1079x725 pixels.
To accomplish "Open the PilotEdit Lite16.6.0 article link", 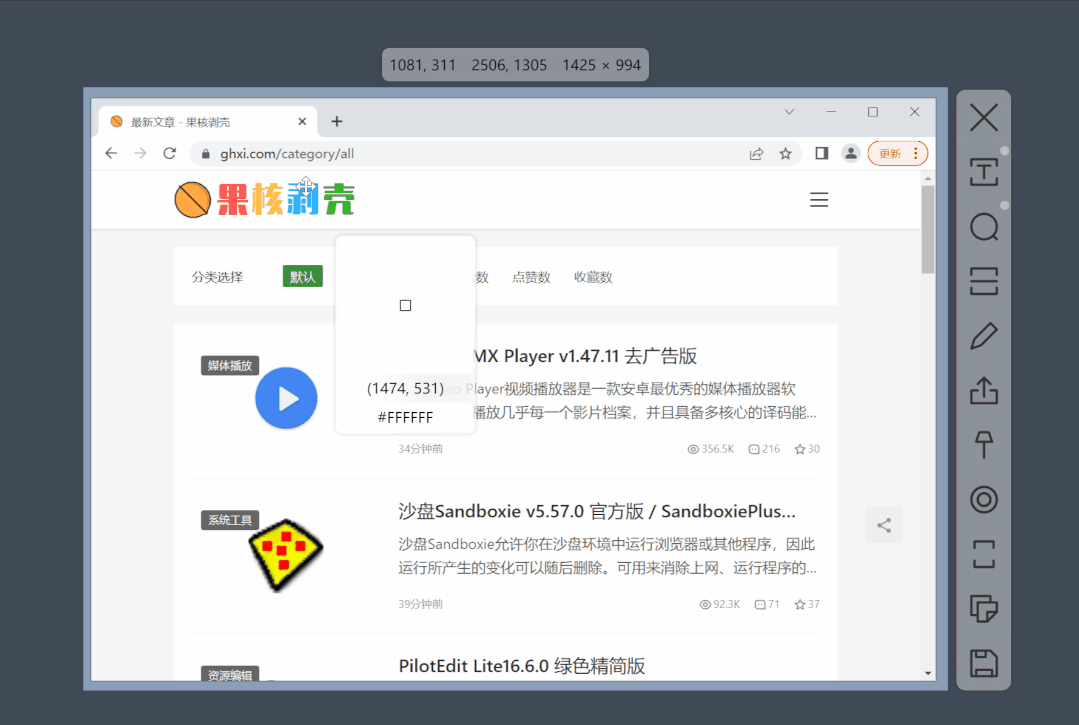I will click(x=522, y=666).
